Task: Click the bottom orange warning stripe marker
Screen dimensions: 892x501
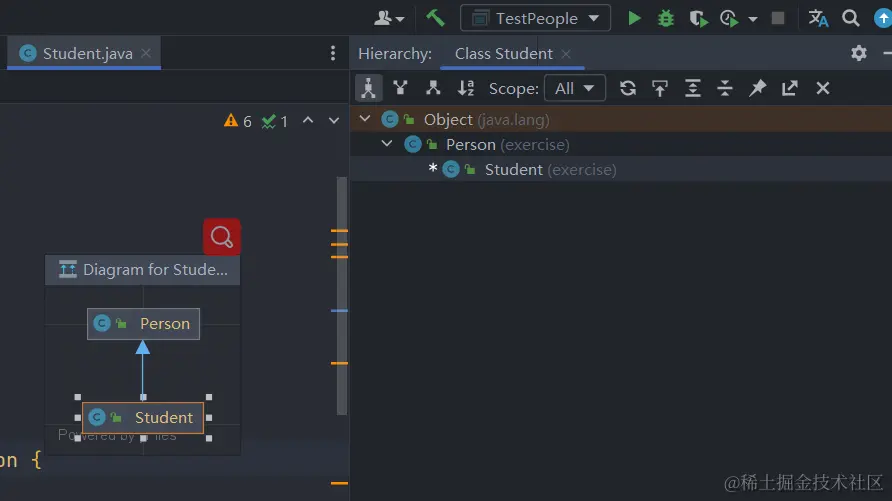Action: coord(339,483)
